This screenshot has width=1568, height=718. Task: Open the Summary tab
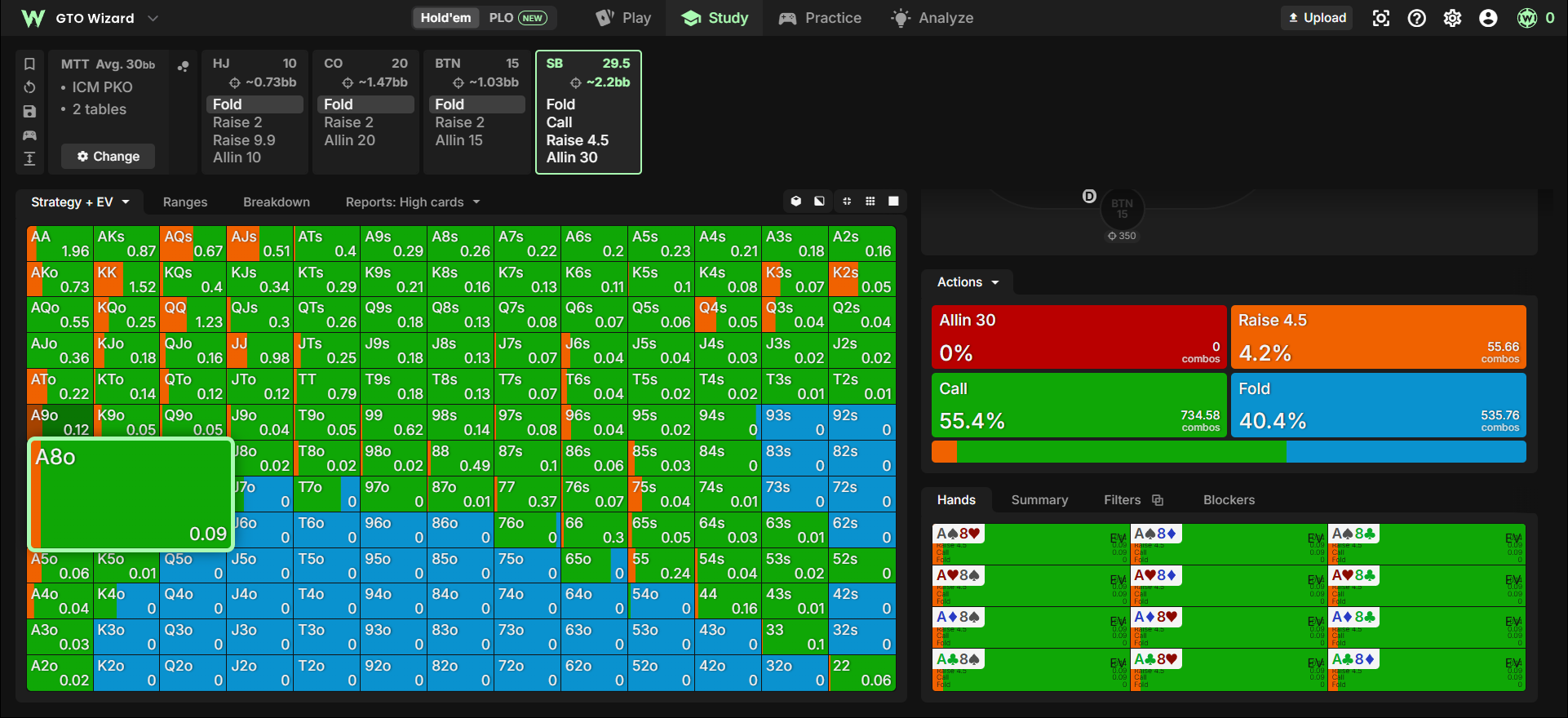coord(1039,500)
